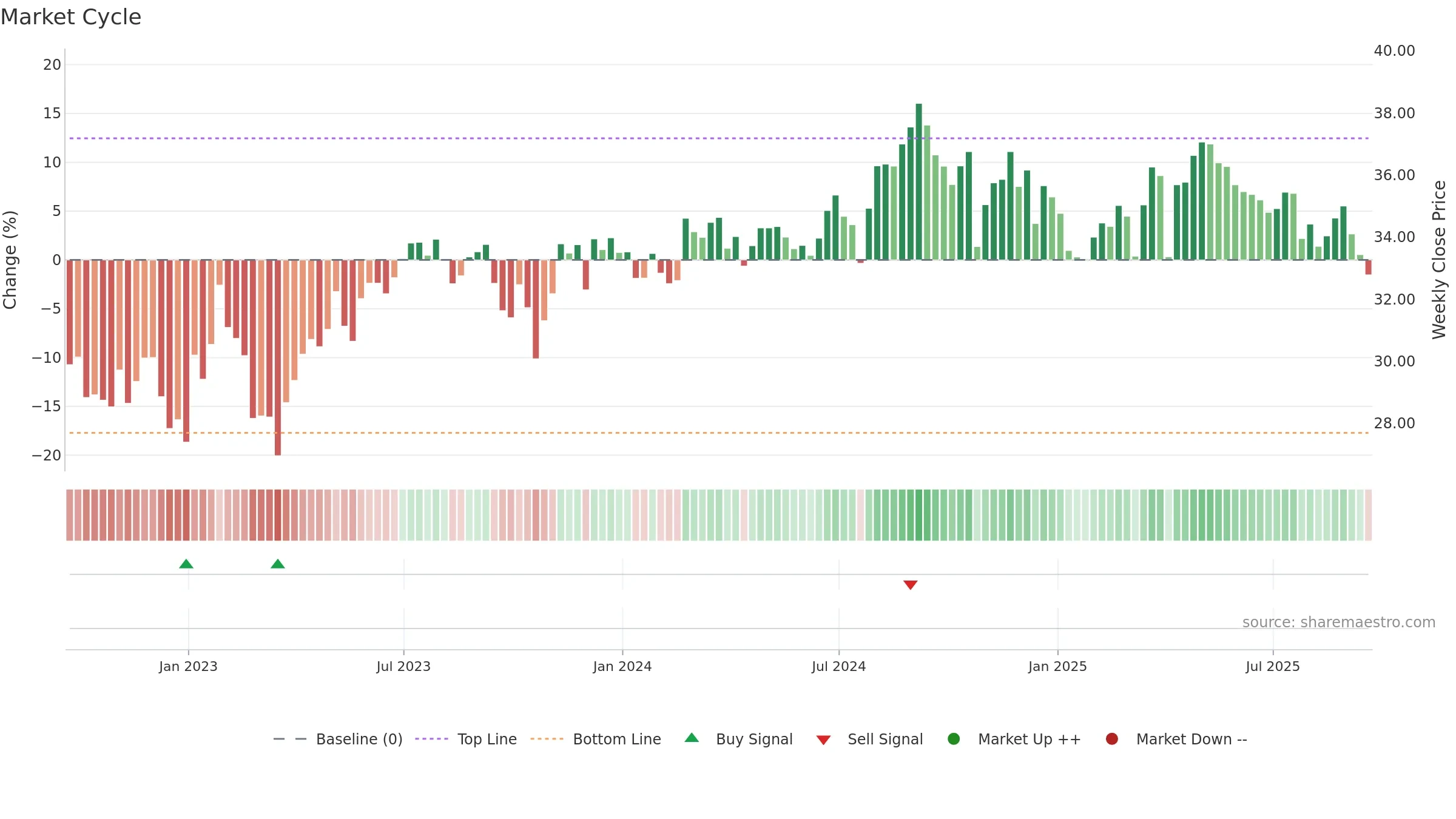1456x819 pixels.
Task: Select the red sell signal marker after Jul 2024
Action: pos(910,585)
